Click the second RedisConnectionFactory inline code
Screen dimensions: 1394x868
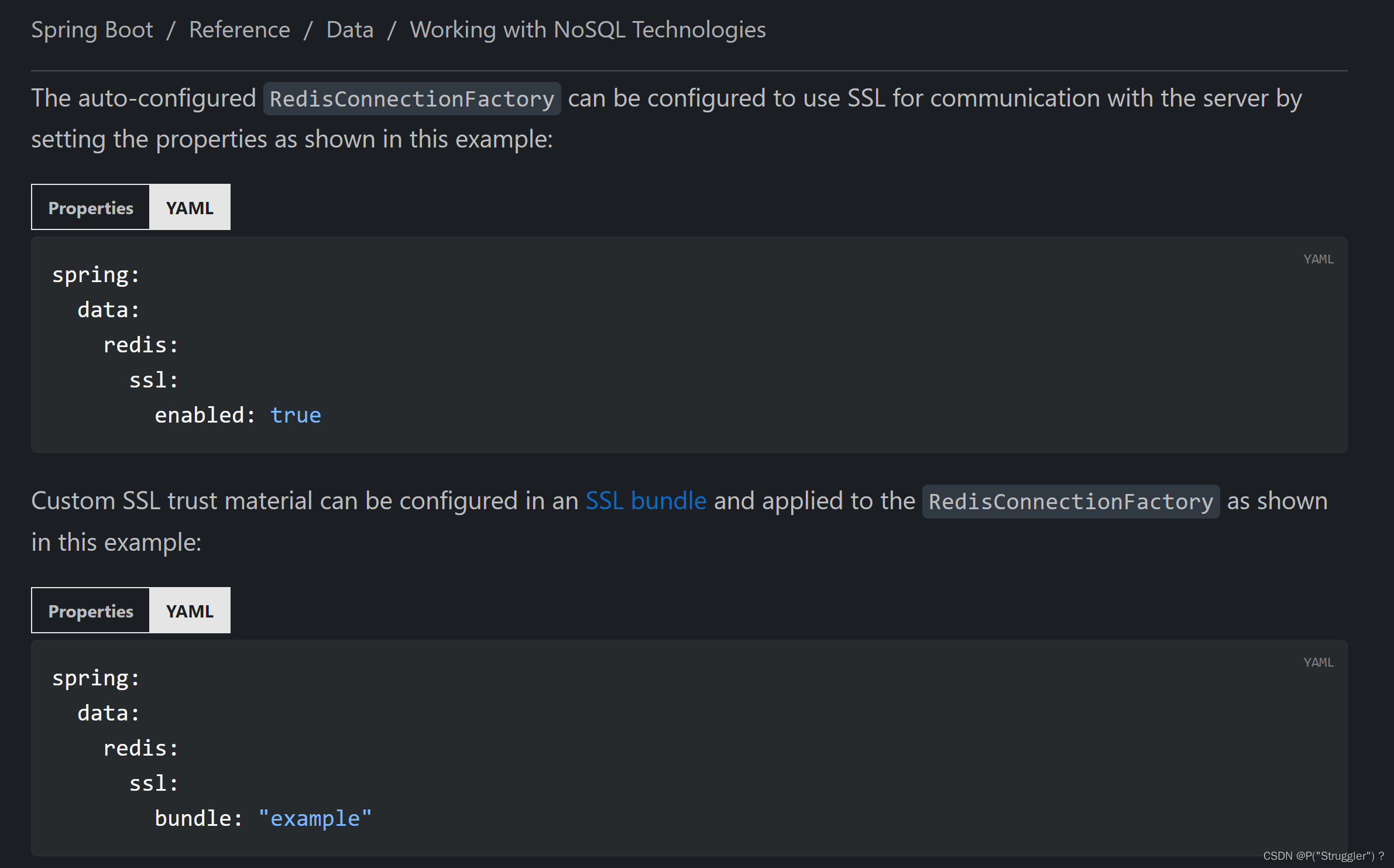[1070, 502]
